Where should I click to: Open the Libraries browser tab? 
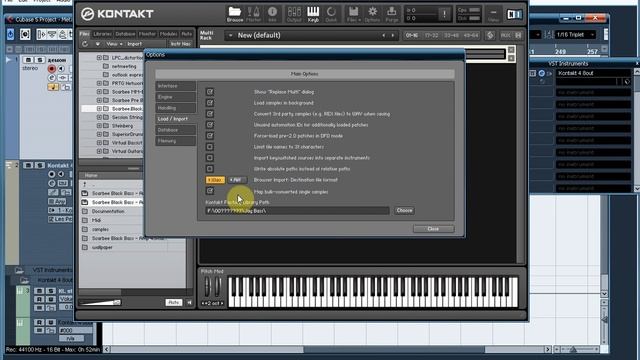[x=102, y=34]
